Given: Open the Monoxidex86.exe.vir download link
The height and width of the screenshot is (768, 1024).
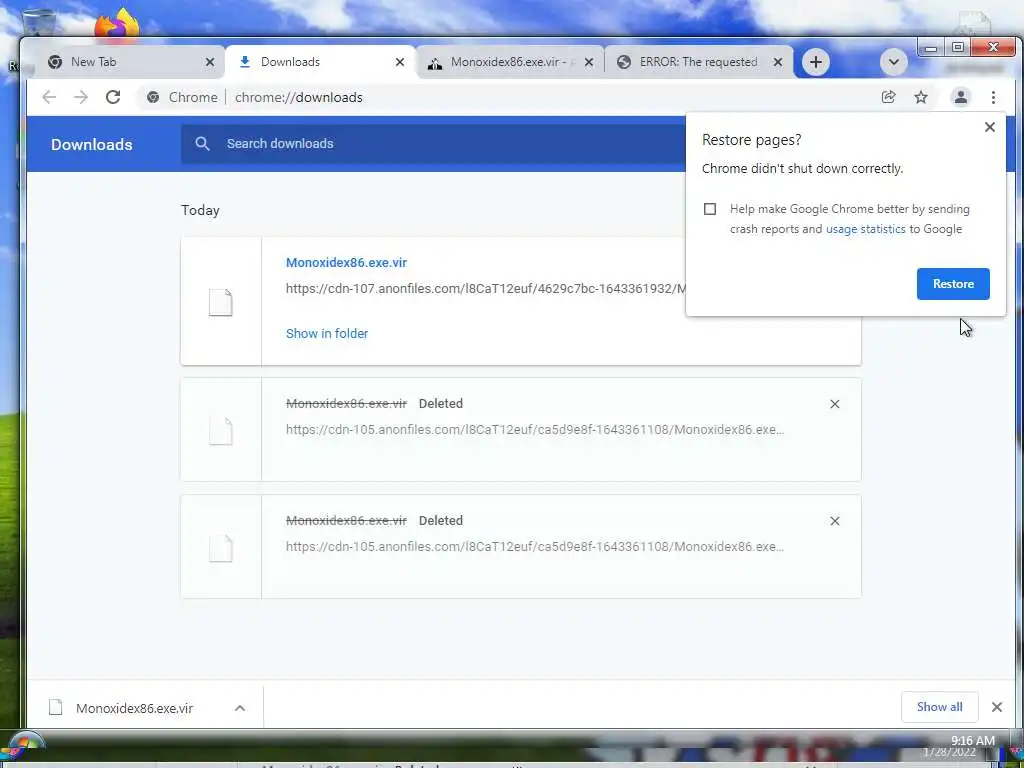Looking at the screenshot, I should (x=346, y=263).
